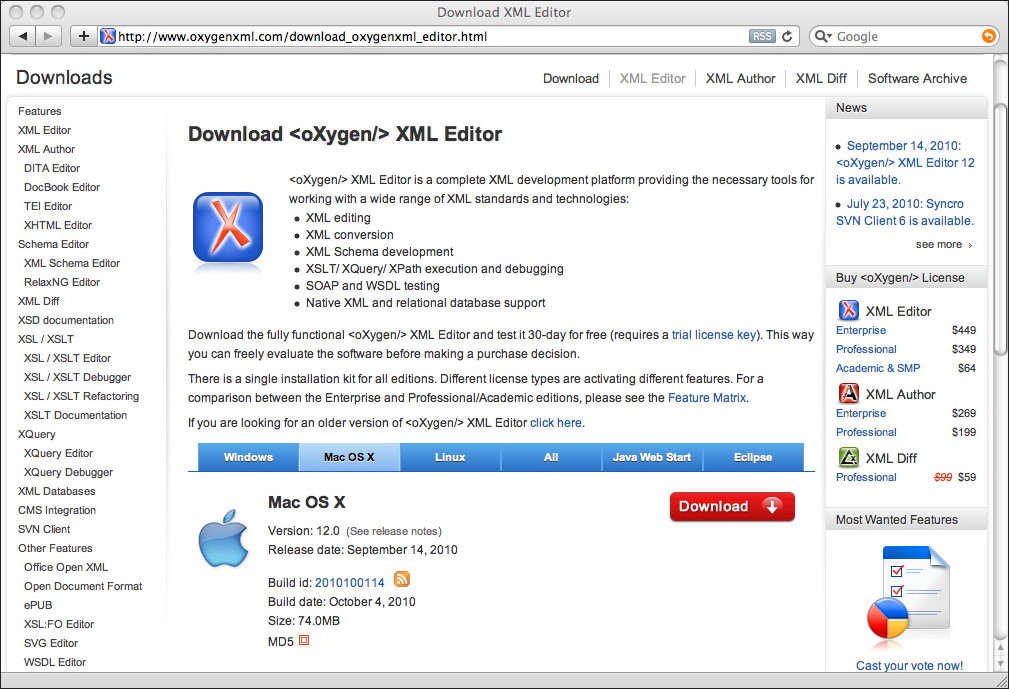Screen dimensions: 1009x689
Task: Select XML Author Professional license at $199
Action: coord(866,432)
